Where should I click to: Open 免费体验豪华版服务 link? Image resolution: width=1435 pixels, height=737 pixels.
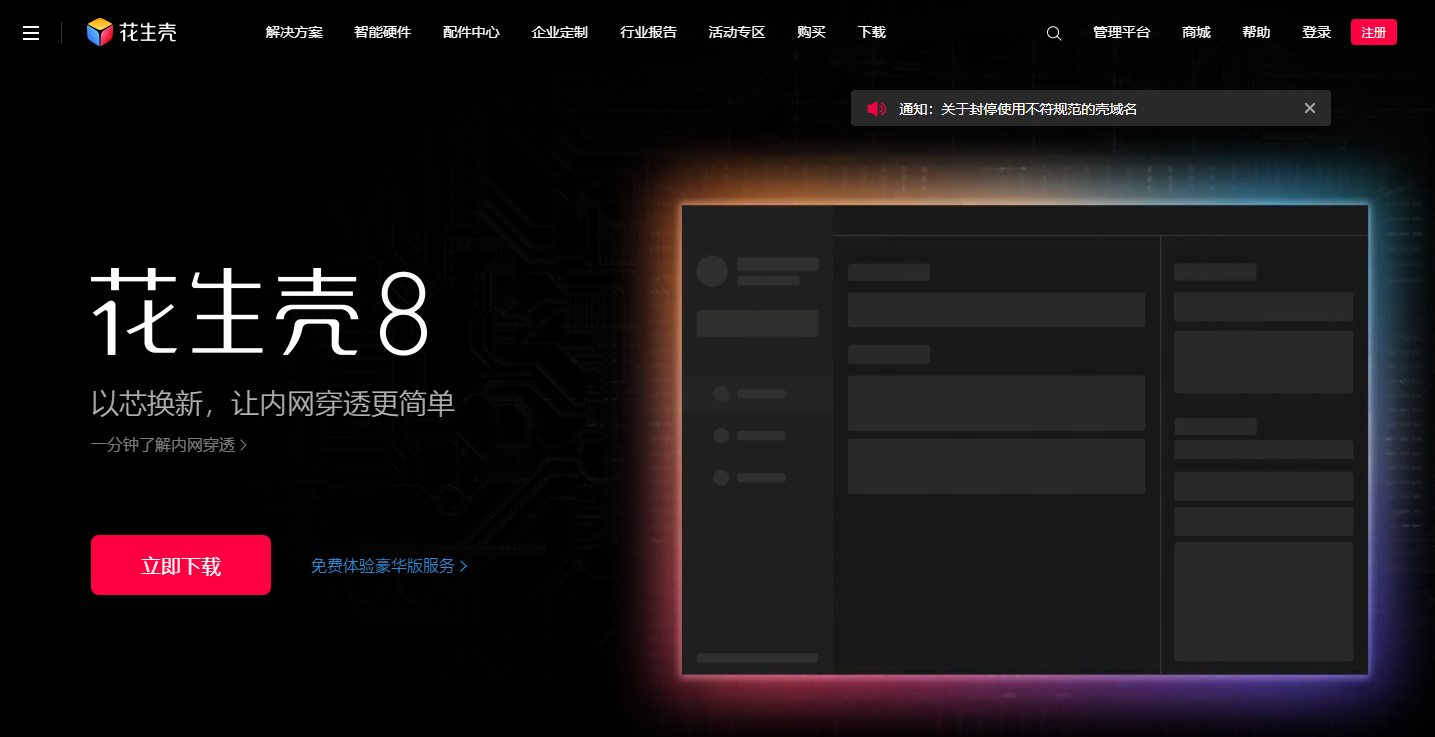pos(389,566)
